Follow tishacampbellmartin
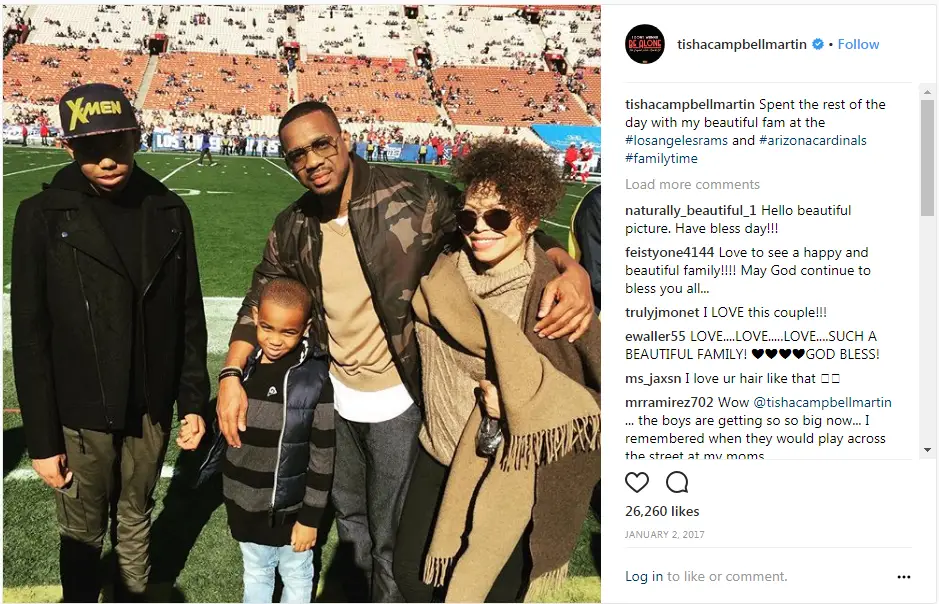Screen dimensions: 939x604 [x=858, y=44]
